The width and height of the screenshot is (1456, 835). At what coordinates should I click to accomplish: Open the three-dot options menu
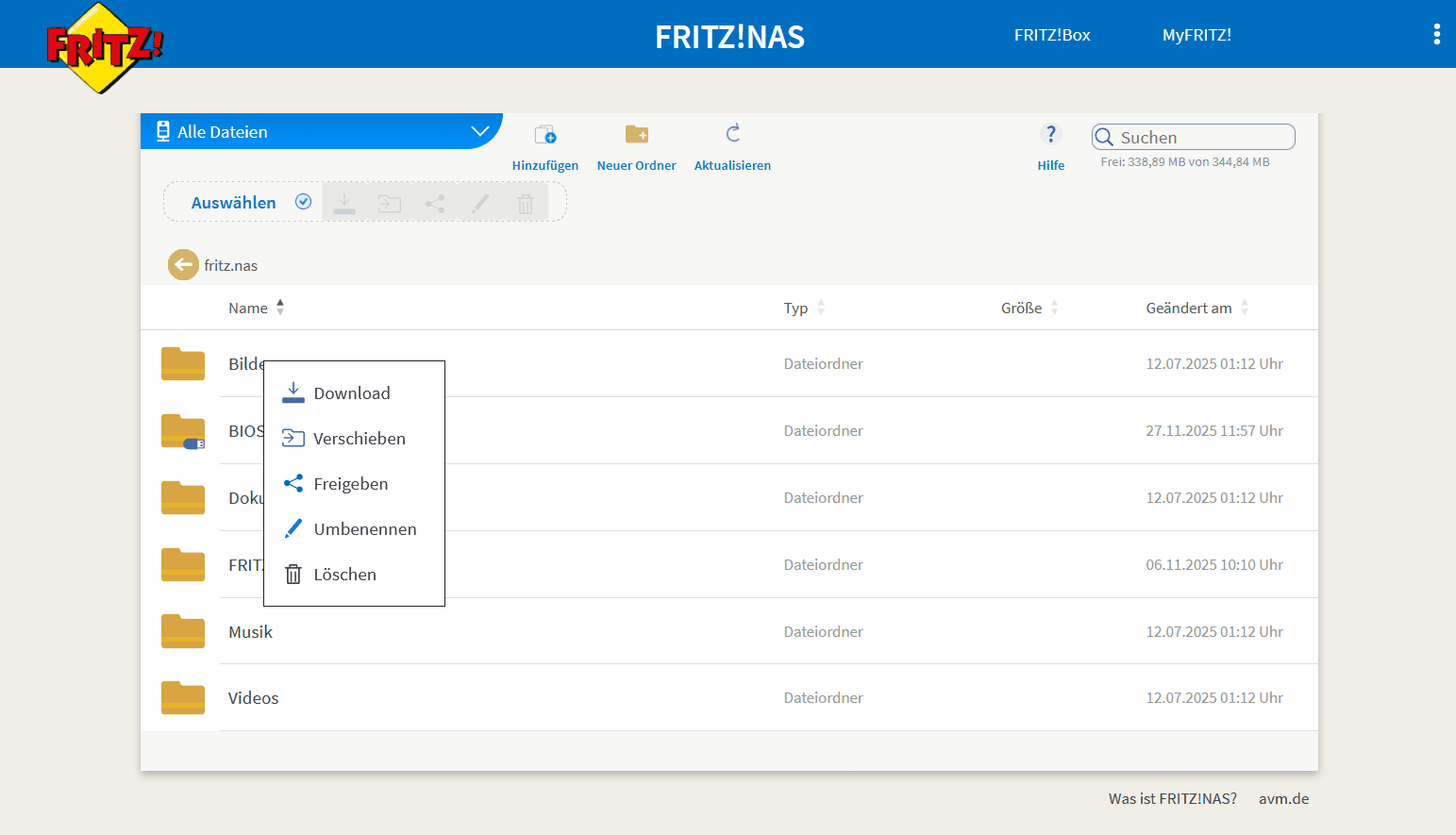(1436, 35)
